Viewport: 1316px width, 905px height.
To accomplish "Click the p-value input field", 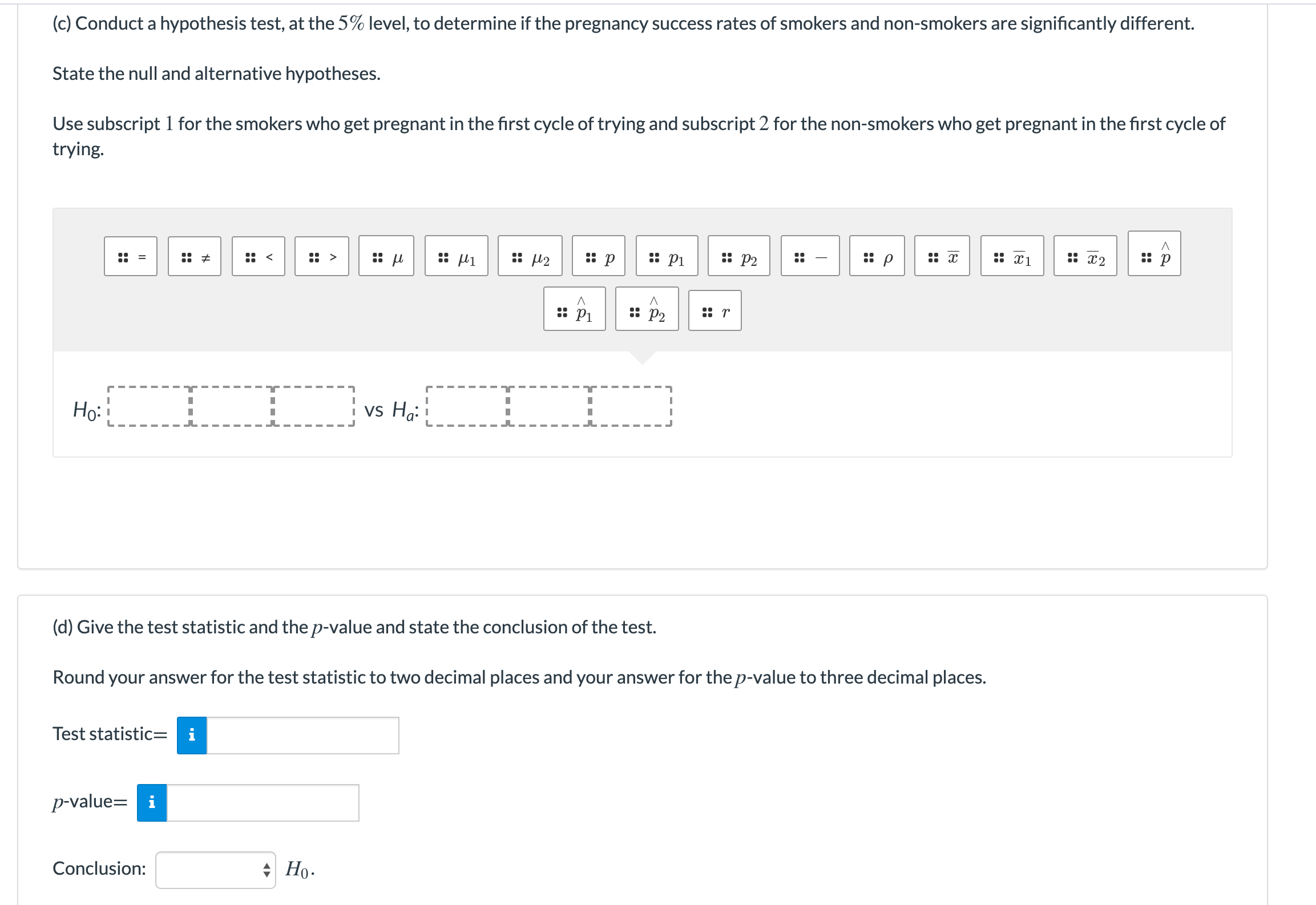I will tap(263, 803).
